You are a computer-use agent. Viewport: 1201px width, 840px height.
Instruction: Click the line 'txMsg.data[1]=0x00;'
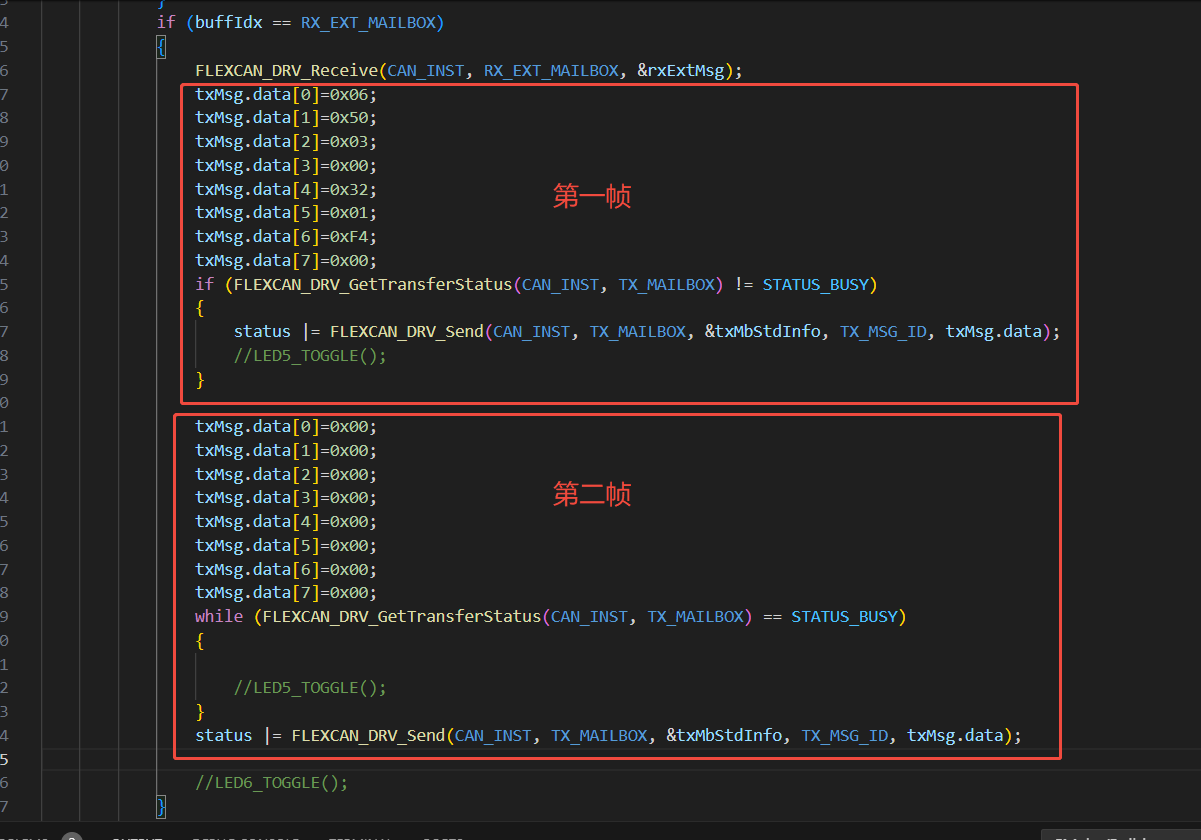pos(286,450)
